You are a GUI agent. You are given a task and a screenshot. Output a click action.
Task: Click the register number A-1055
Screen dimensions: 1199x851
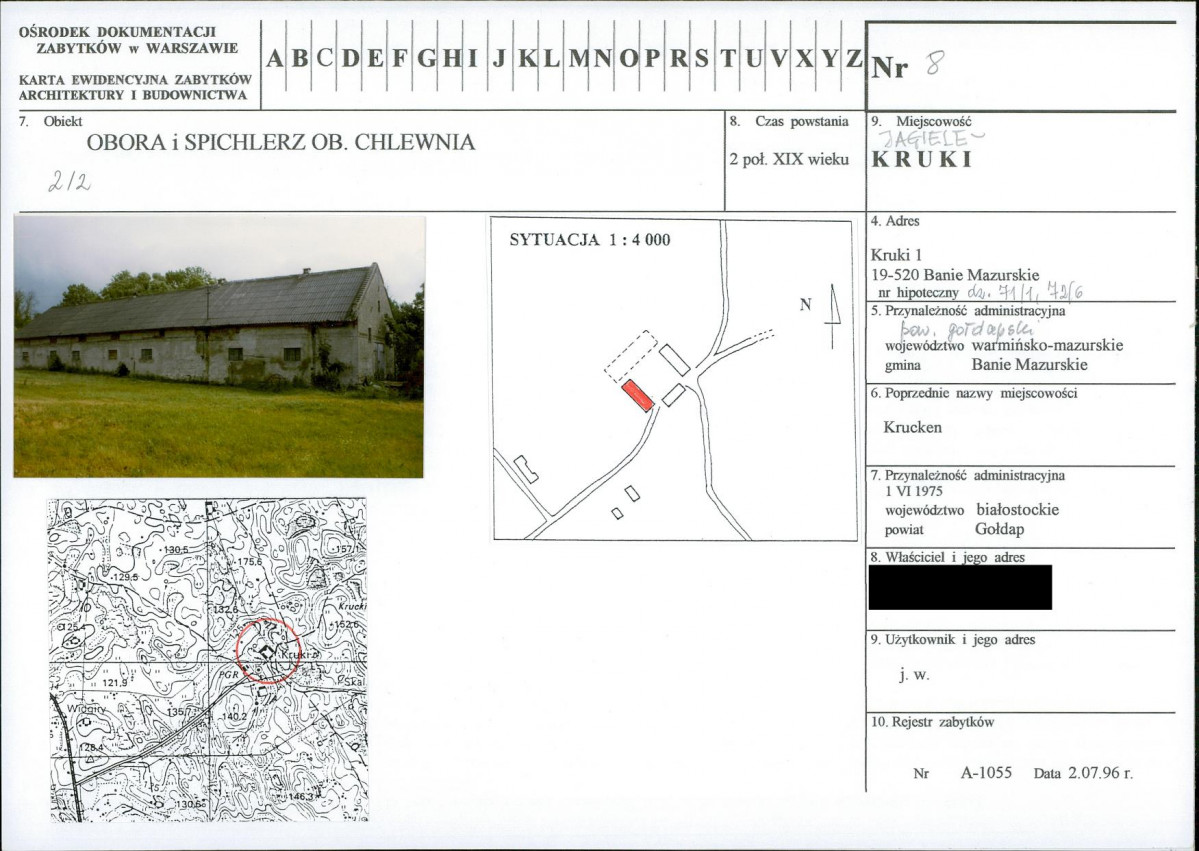click(986, 772)
